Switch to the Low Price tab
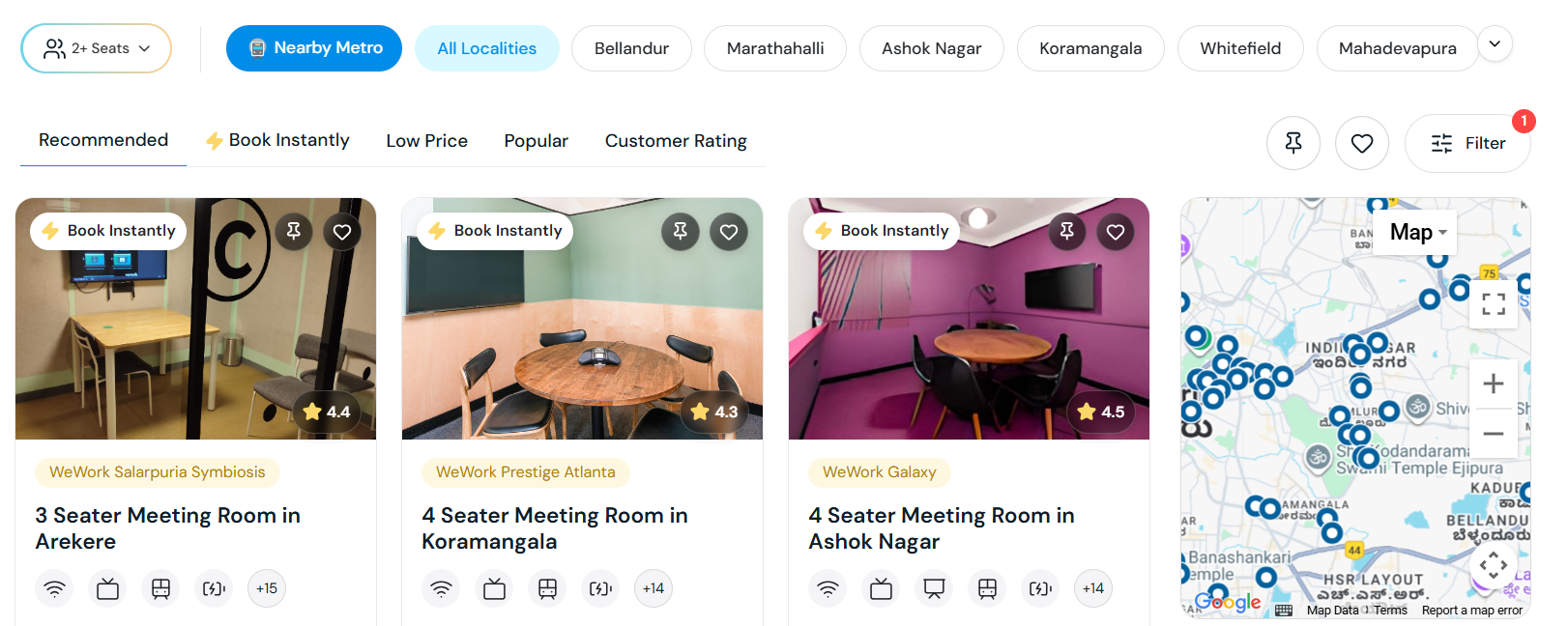This screenshot has height=626, width=1568. click(x=426, y=141)
